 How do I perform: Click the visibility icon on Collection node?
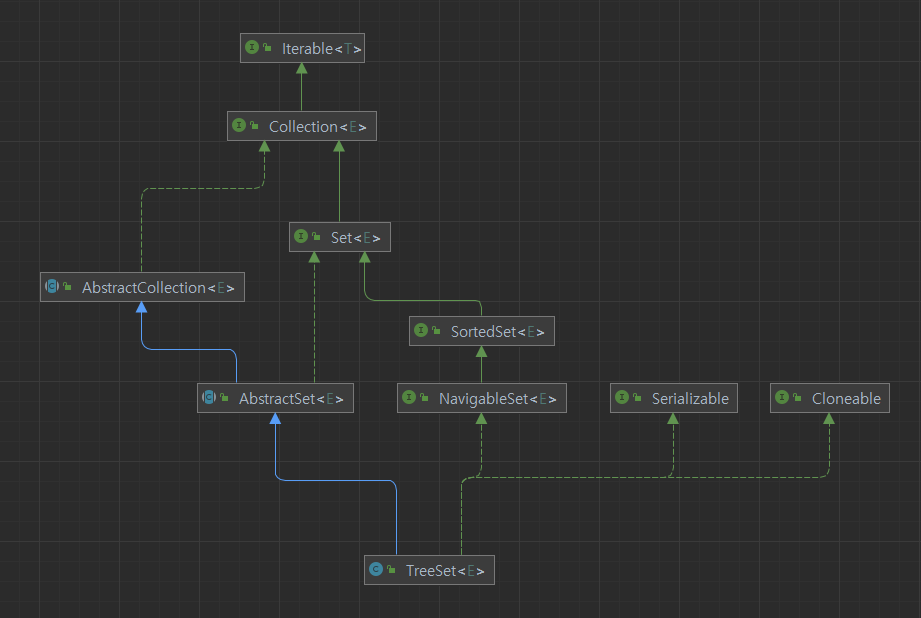point(254,125)
